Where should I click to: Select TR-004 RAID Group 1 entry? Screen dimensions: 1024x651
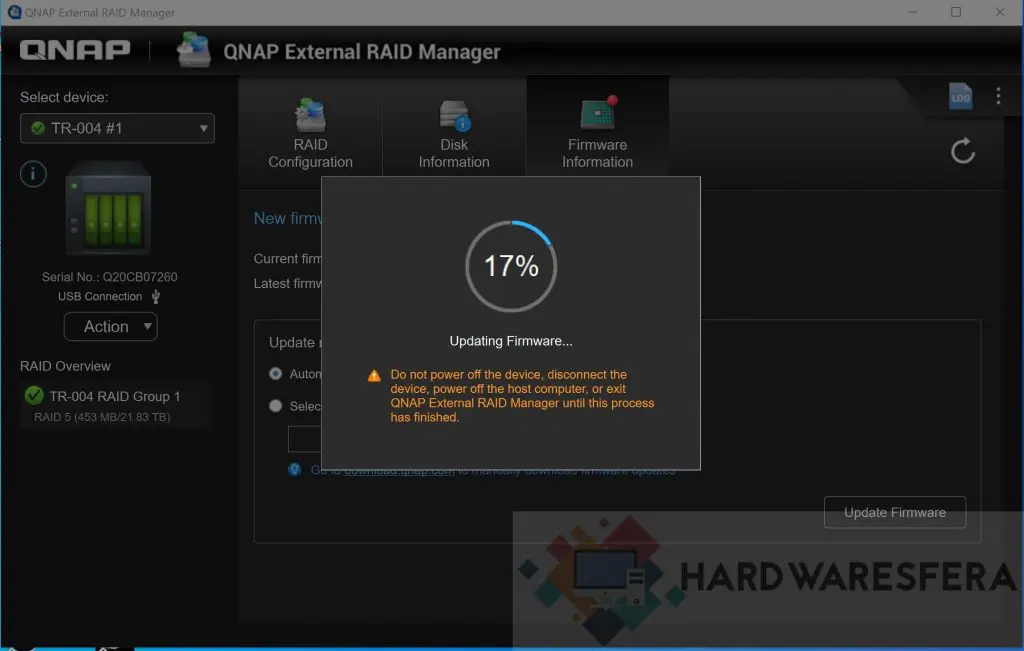point(115,405)
